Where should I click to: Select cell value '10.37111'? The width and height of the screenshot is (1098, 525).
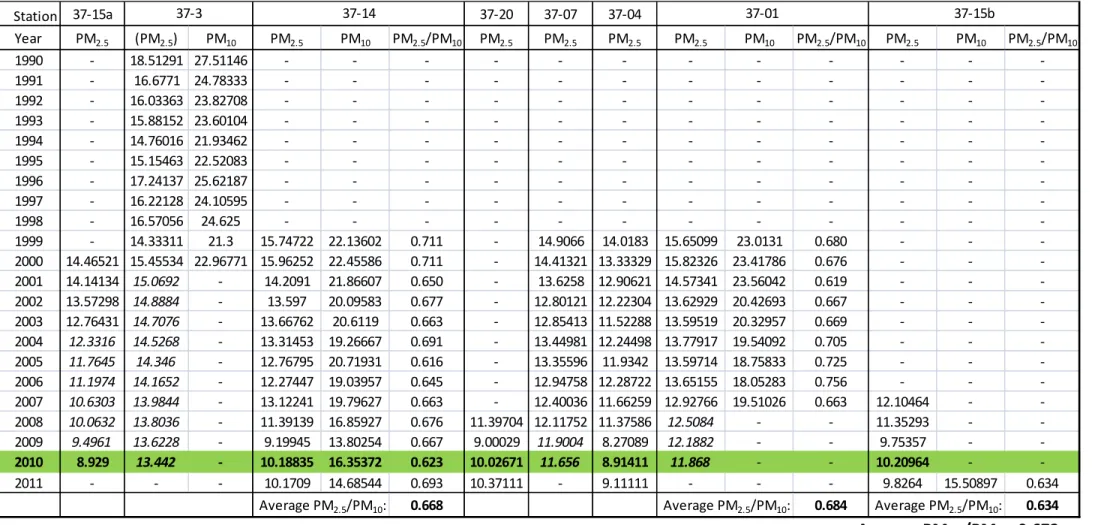point(496,482)
